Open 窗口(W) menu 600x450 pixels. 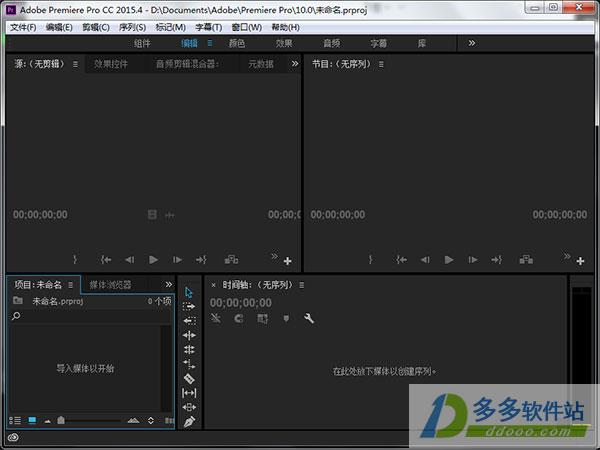click(247, 28)
